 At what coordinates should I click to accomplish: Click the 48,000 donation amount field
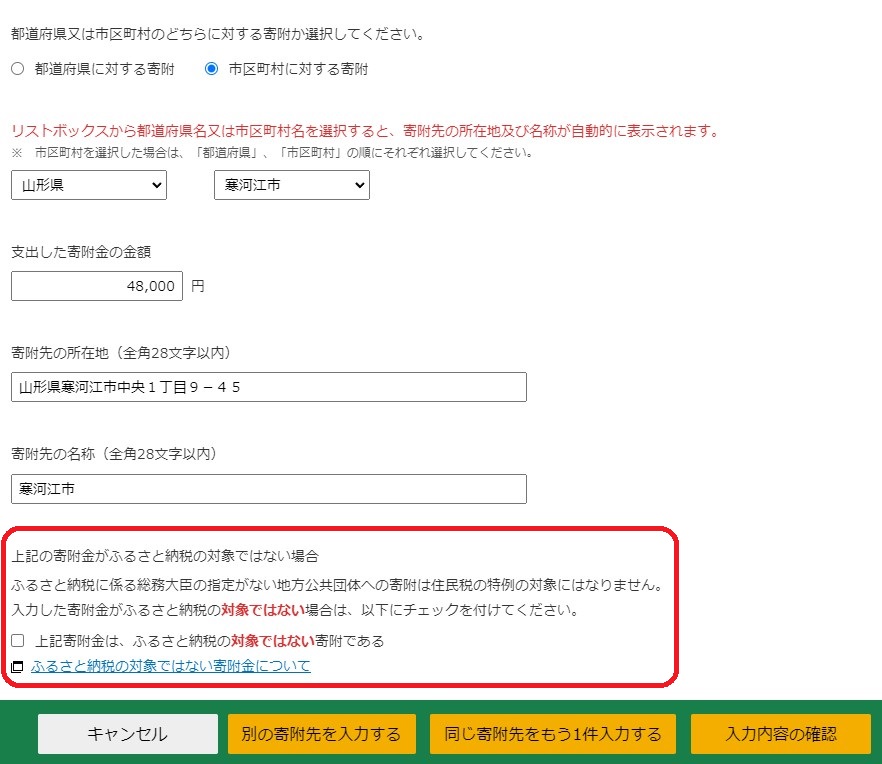point(97,286)
